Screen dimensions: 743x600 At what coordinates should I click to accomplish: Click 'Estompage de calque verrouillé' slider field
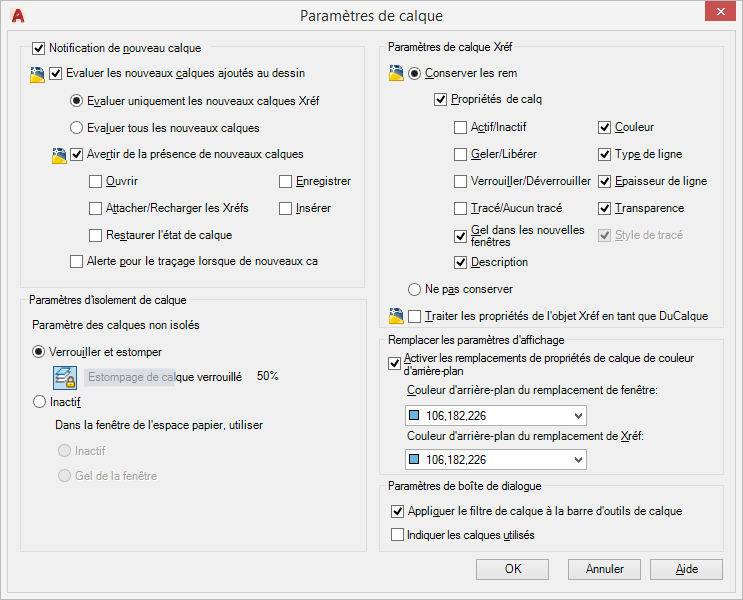click(x=162, y=377)
